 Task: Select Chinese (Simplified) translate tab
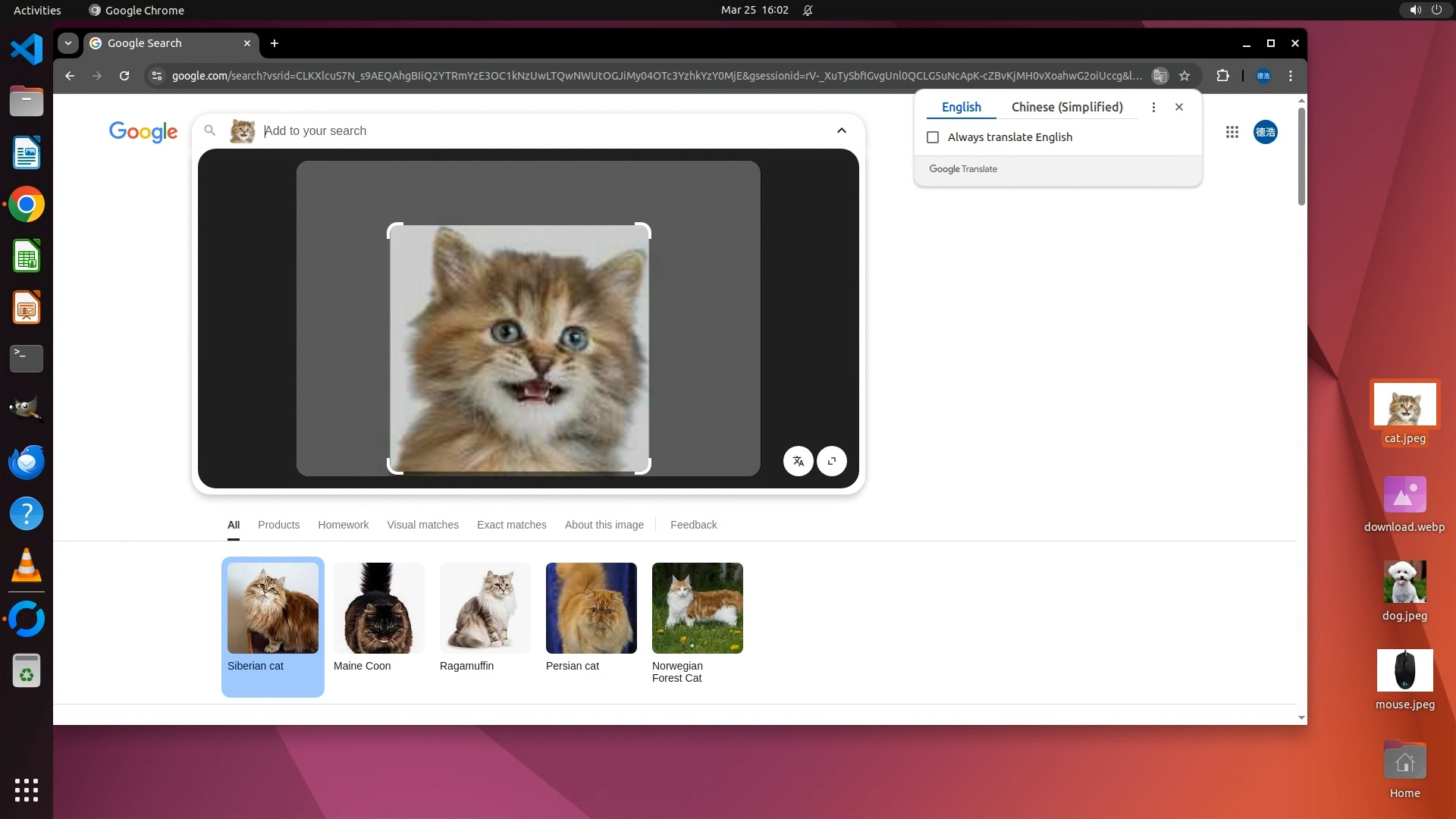[1066, 107]
